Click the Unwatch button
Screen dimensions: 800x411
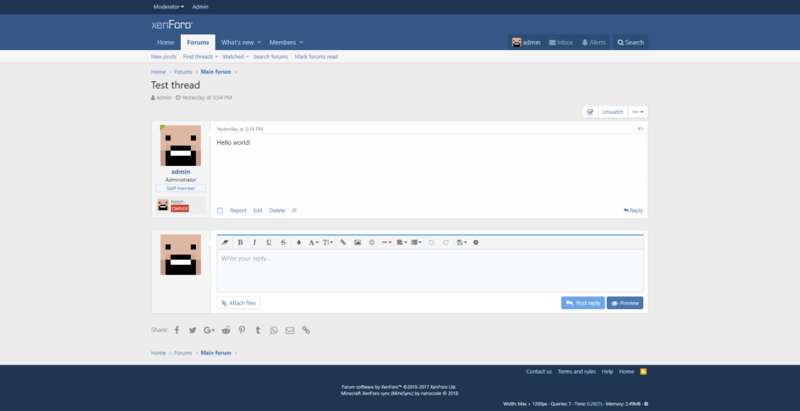tap(613, 111)
